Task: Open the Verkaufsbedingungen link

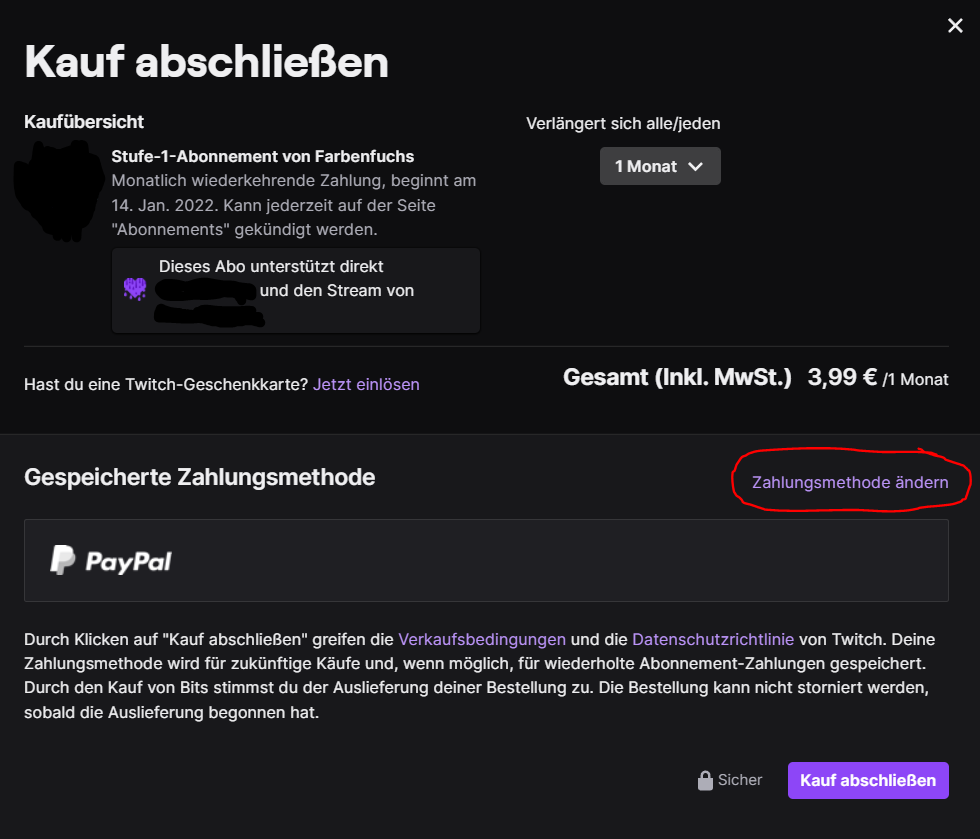Action: point(482,639)
